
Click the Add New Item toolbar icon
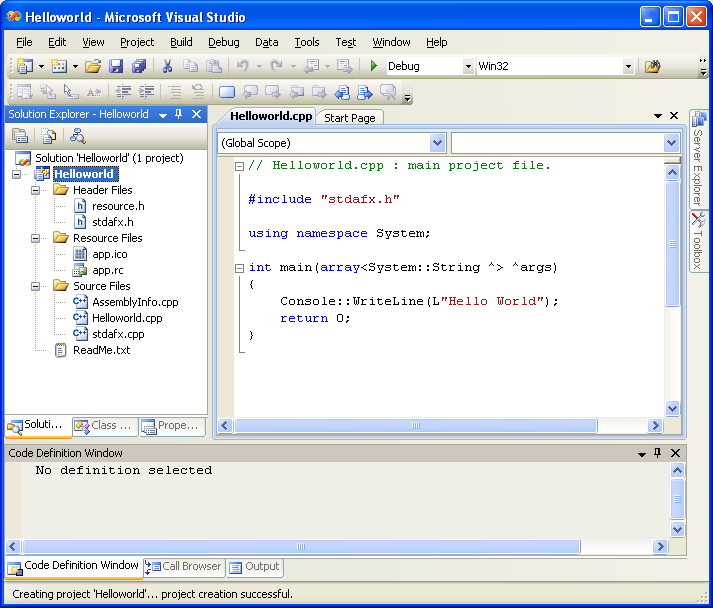coord(59,66)
